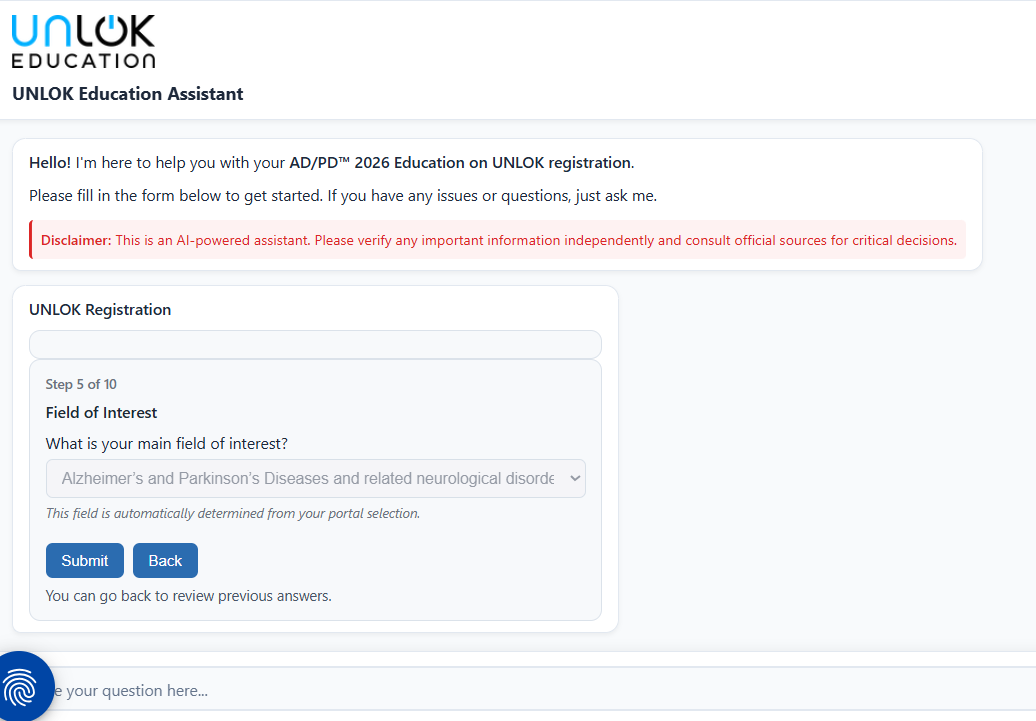Click the 'automatically determined from your portal' hint
Screen dimensions: 1036x721
coord(233,513)
